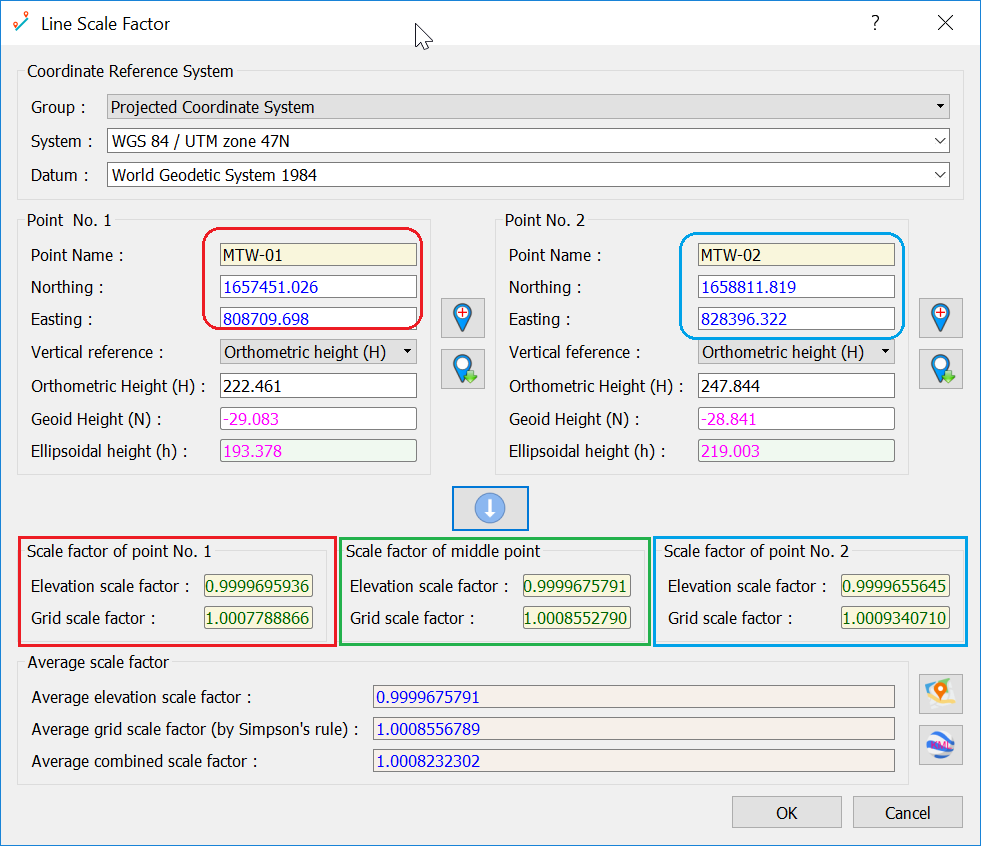Click the 'Scale factor of point No. 2' heading
This screenshot has height=846, width=981.
pos(756,551)
